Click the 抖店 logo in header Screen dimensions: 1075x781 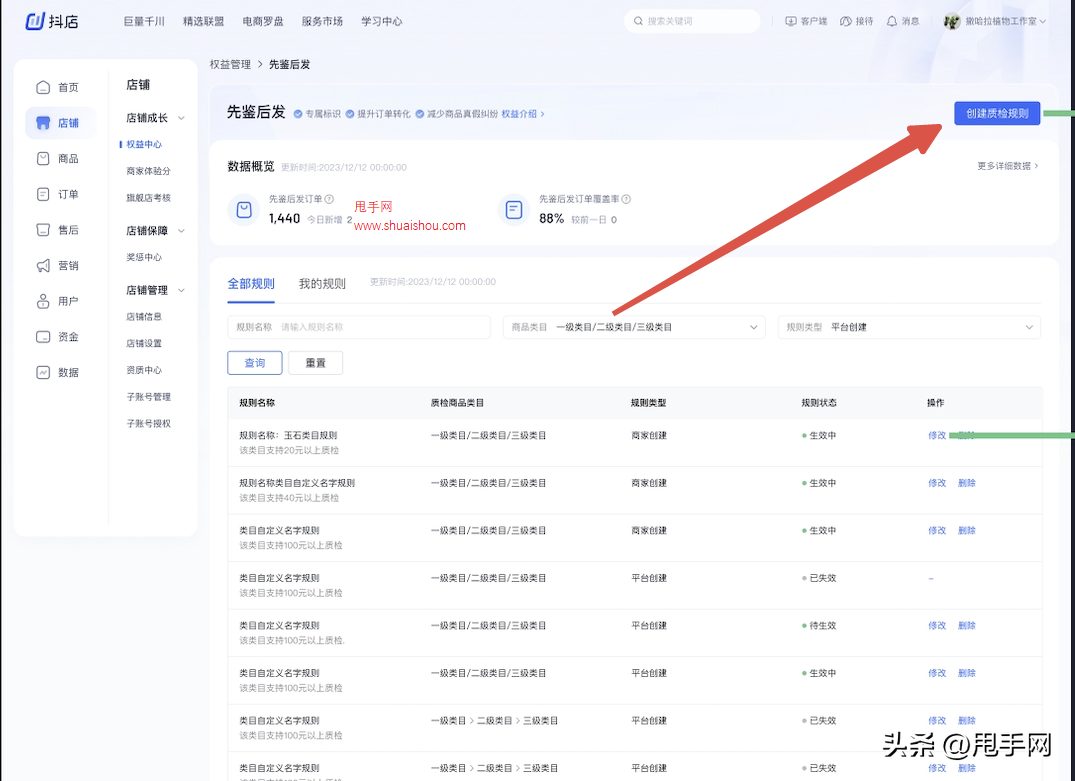point(52,21)
